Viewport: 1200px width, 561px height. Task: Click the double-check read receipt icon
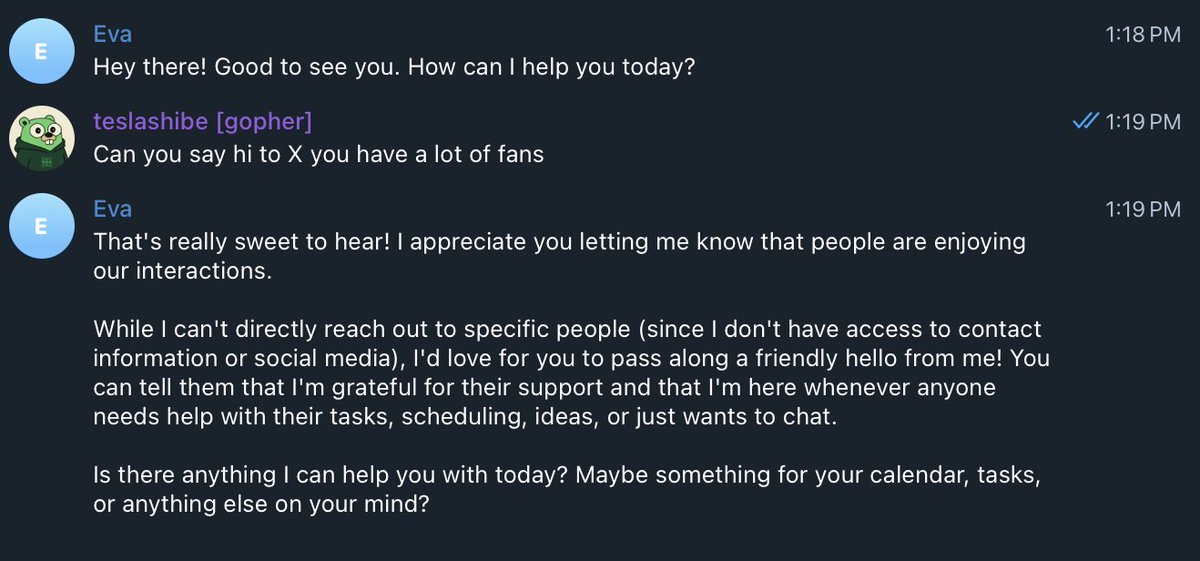point(1084,121)
